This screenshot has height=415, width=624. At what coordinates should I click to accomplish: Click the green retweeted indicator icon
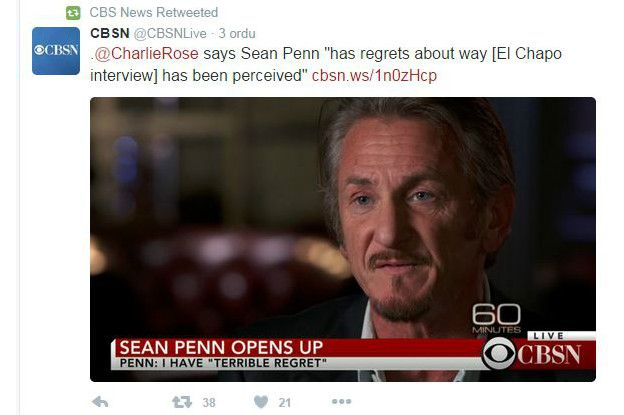[x=73, y=13]
